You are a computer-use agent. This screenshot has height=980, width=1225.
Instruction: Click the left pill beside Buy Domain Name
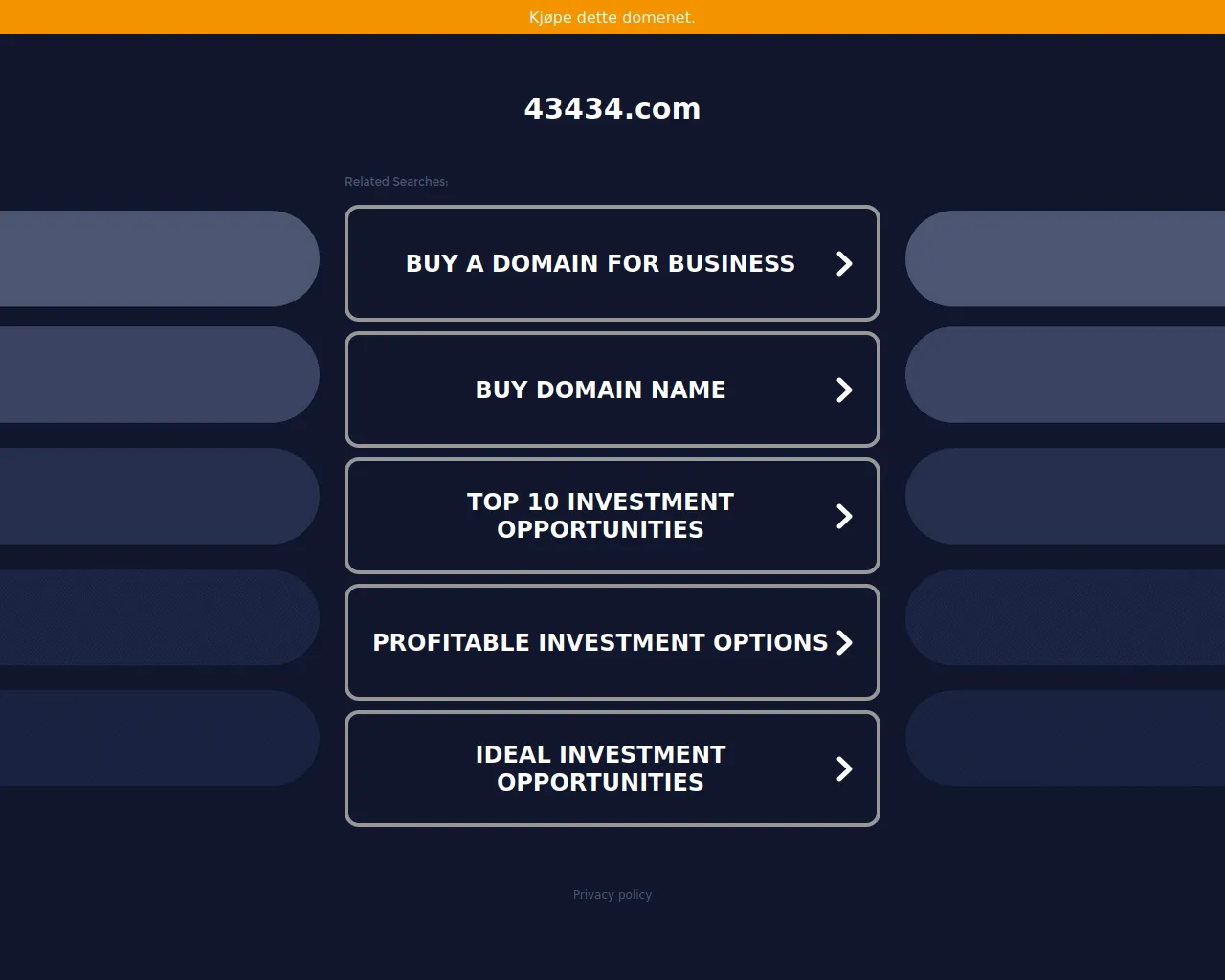tap(158, 374)
